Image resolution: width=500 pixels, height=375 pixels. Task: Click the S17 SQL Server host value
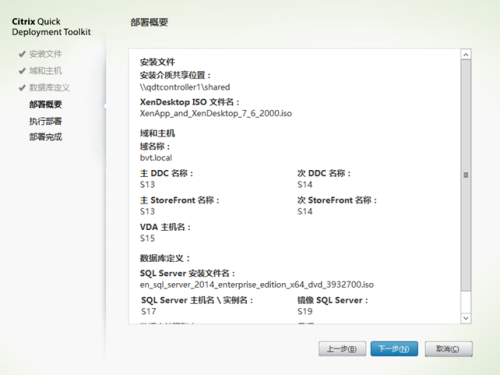(x=149, y=311)
